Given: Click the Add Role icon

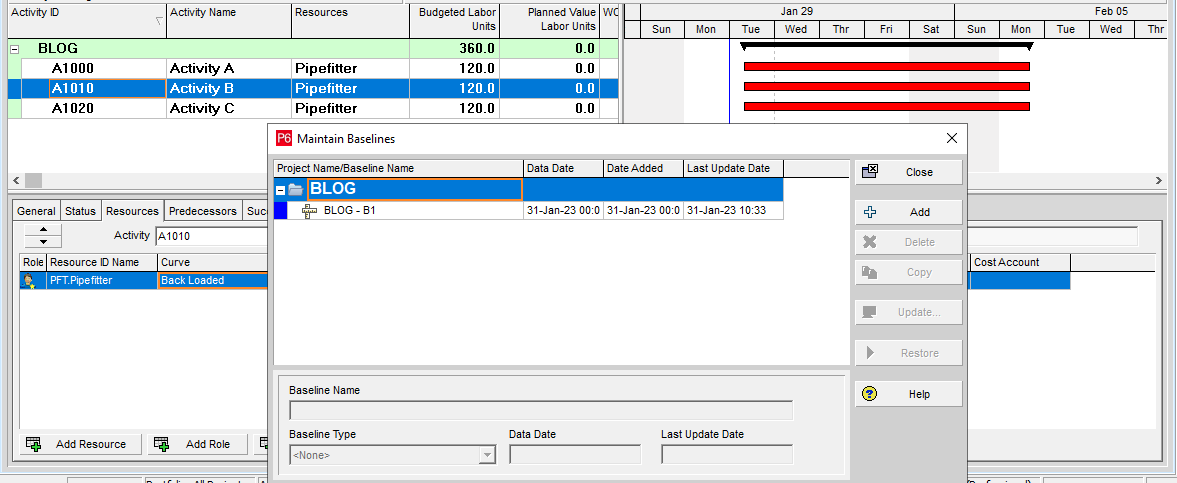Looking at the screenshot, I should click(161, 444).
